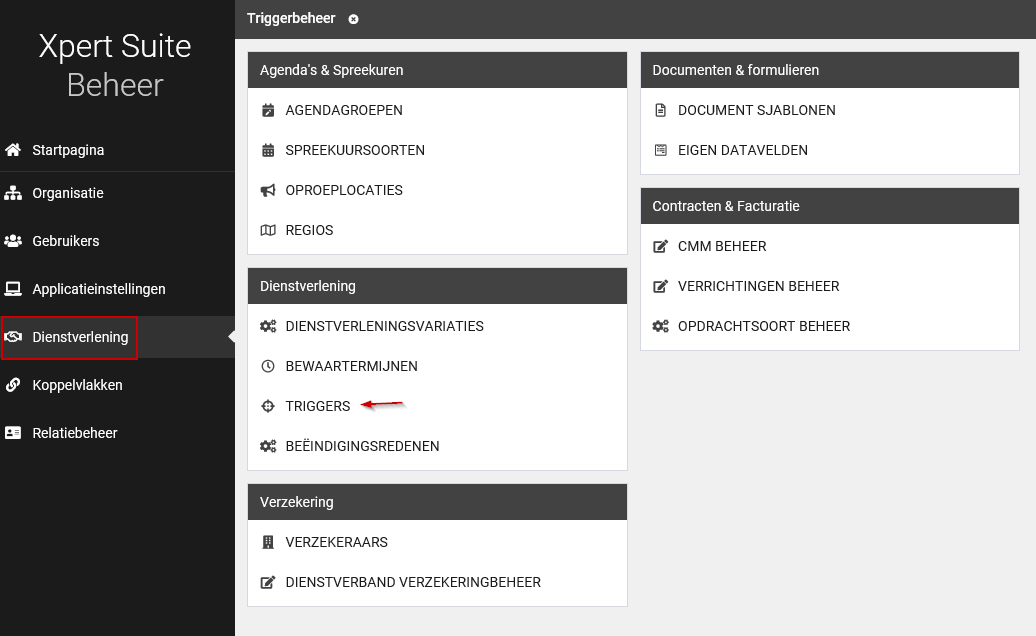
Task: Click the map icon beside REGIOS
Action: click(268, 230)
